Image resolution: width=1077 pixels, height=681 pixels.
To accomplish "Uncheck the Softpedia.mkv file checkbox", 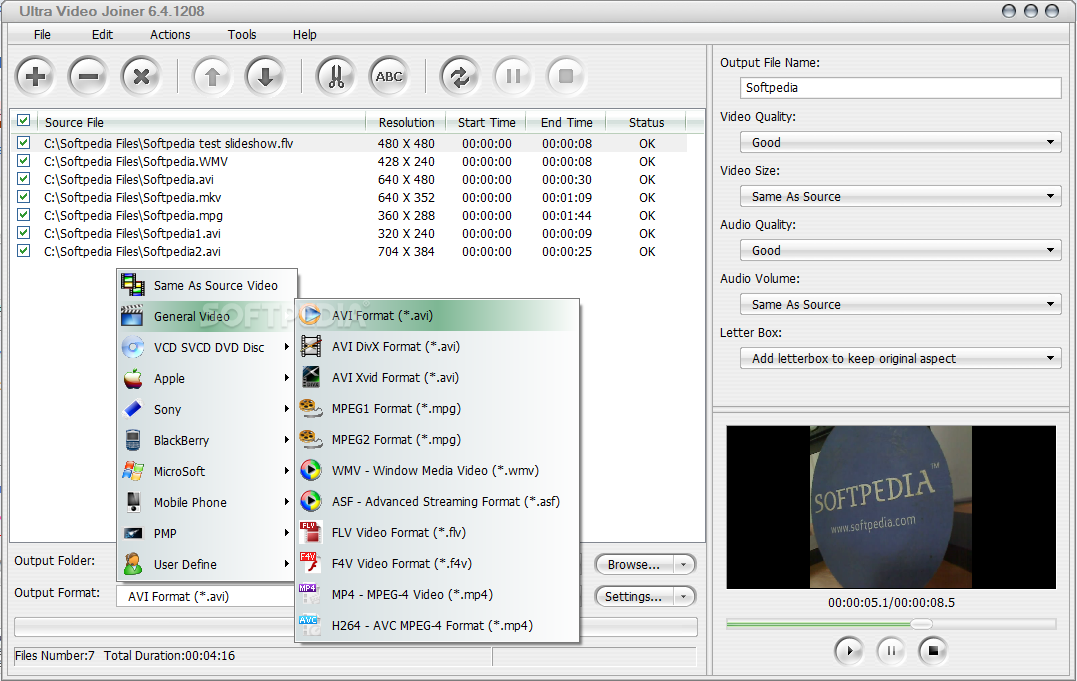I will (24, 197).
